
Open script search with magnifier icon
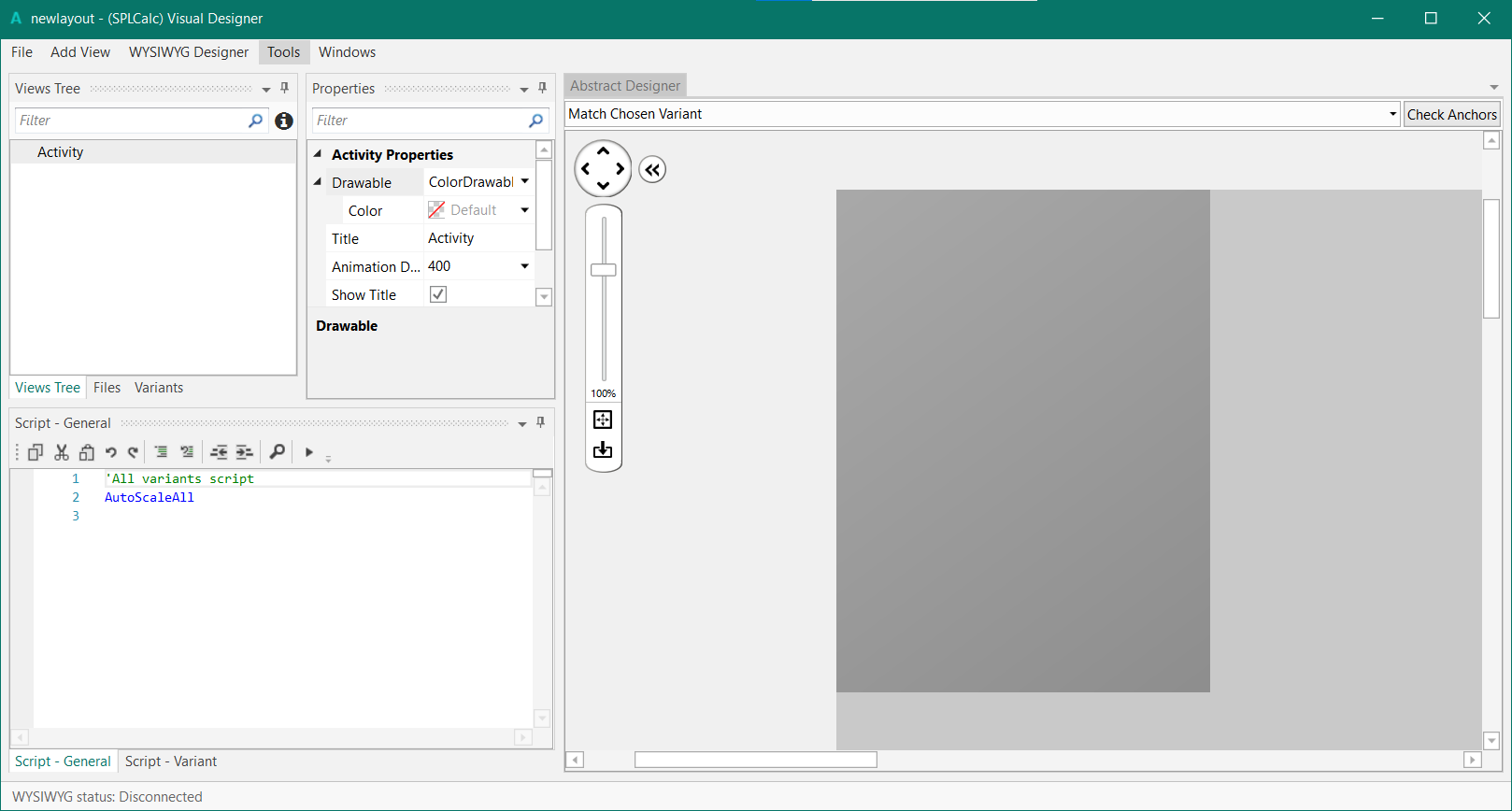point(278,452)
